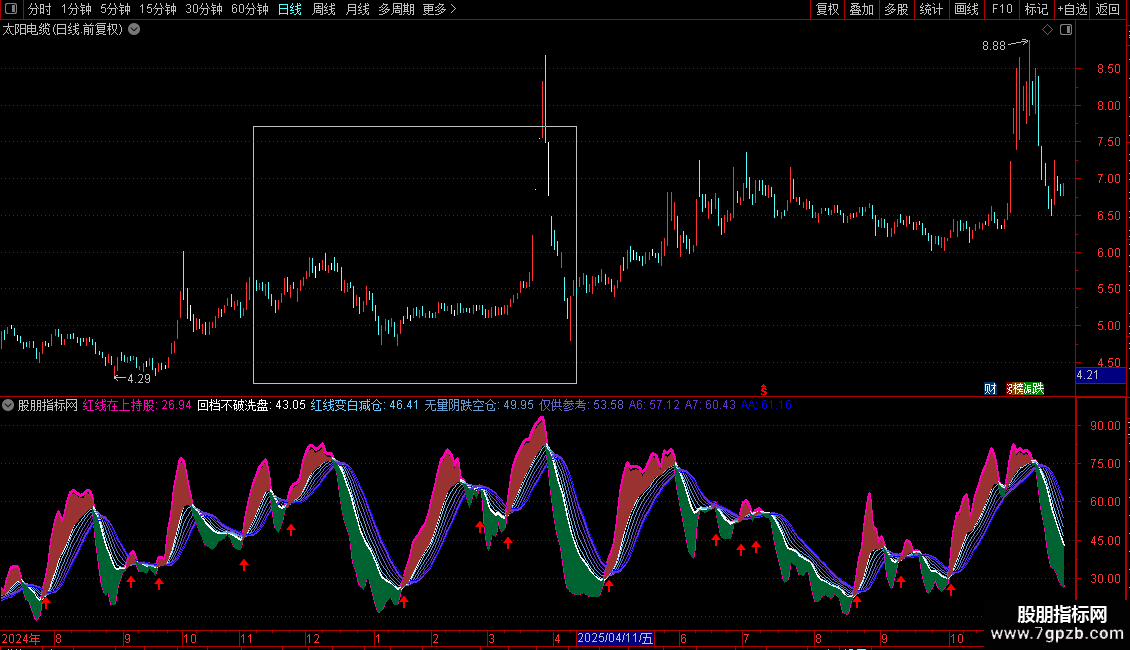Open the 多股 multi-stock view
Image resolution: width=1130 pixels, height=650 pixels.
click(896, 9)
